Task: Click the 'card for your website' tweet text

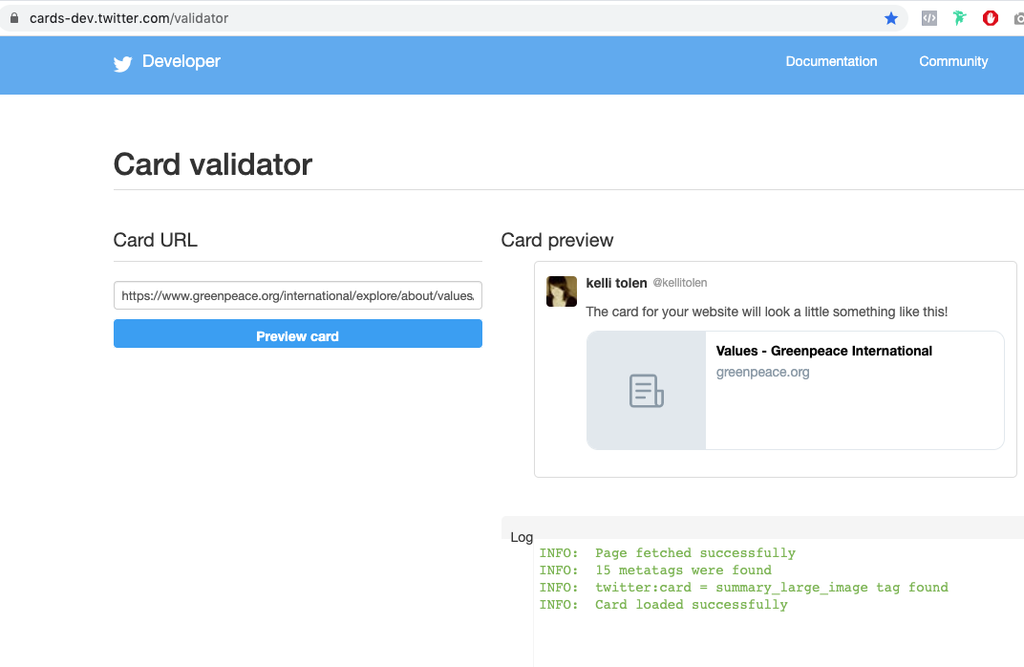Action: (766, 312)
